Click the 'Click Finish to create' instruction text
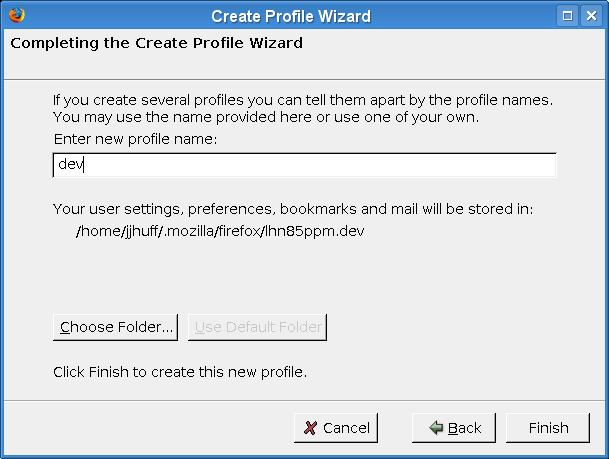The width and height of the screenshot is (609, 459). 180,372
